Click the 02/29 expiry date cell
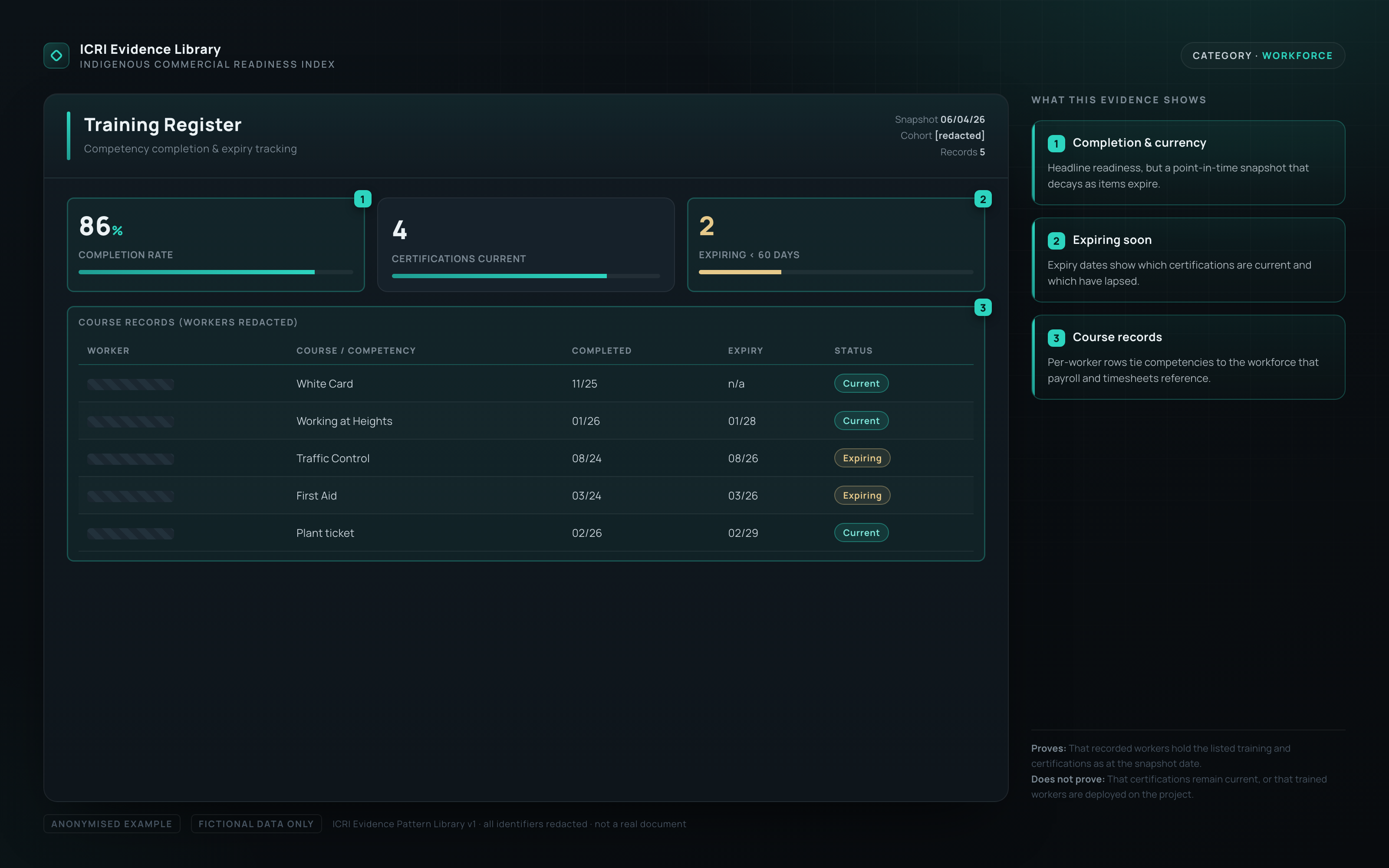 pos(743,533)
